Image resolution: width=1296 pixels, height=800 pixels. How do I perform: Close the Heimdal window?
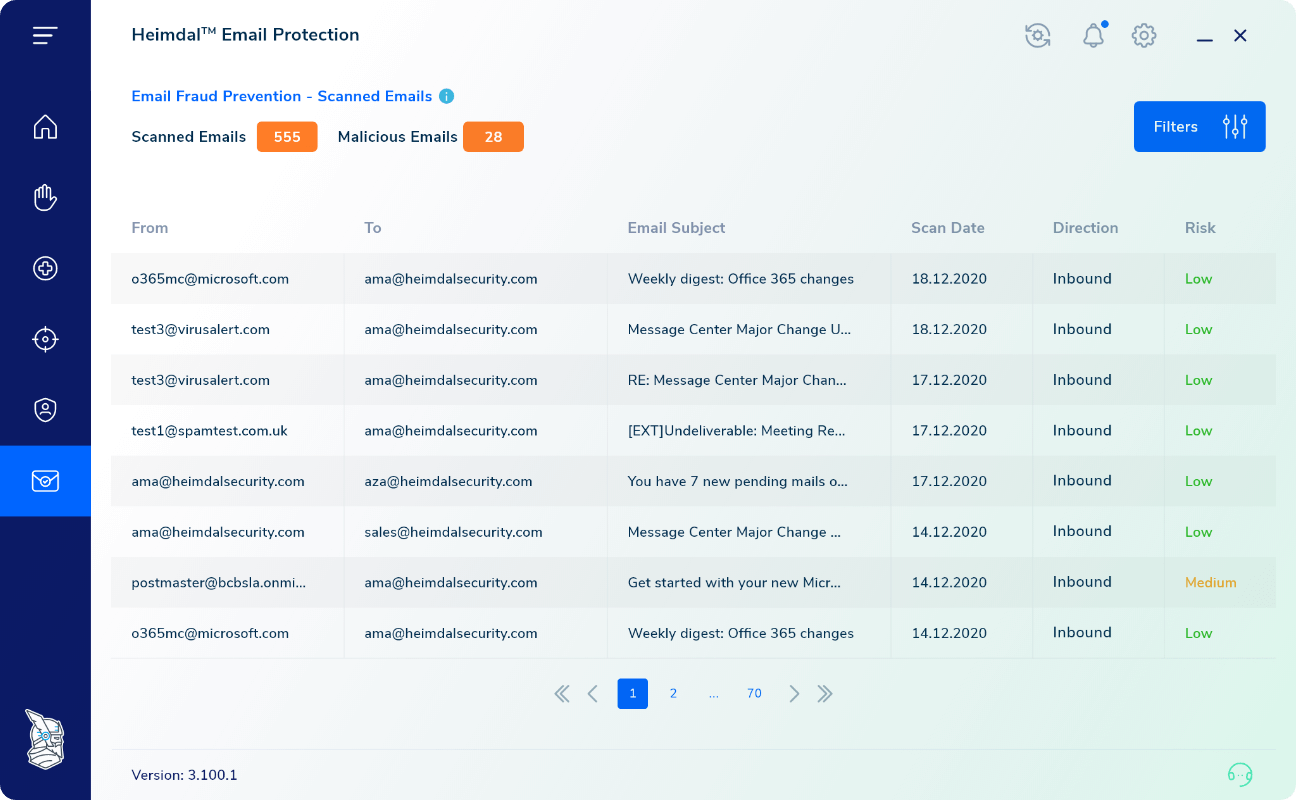tap(1240, 36)
